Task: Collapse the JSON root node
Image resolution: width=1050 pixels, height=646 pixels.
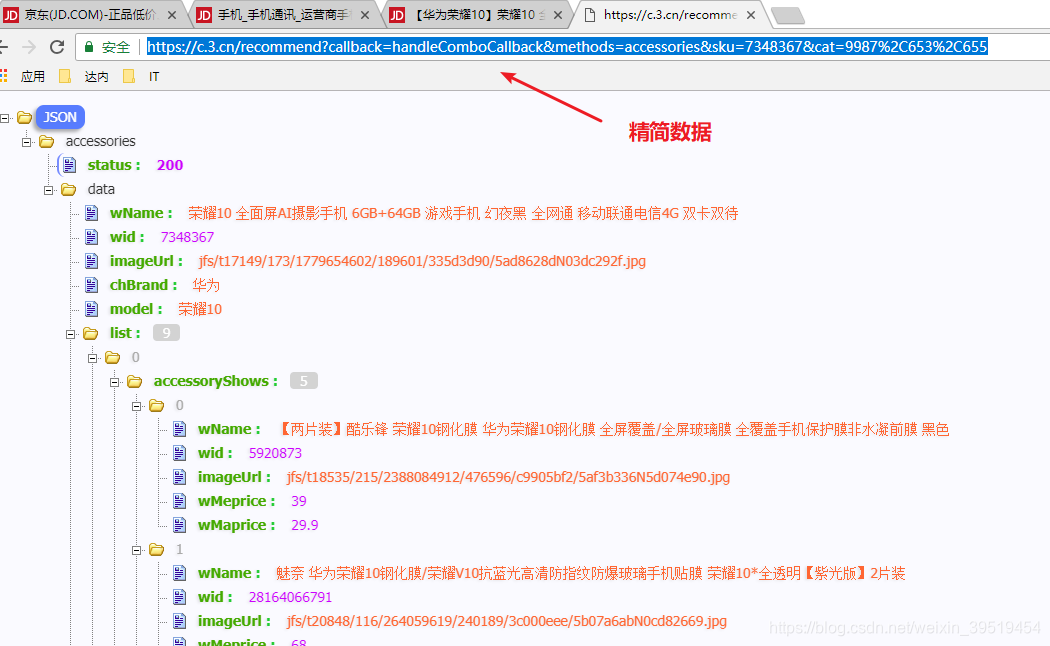Action: click(x=5, y=118)
